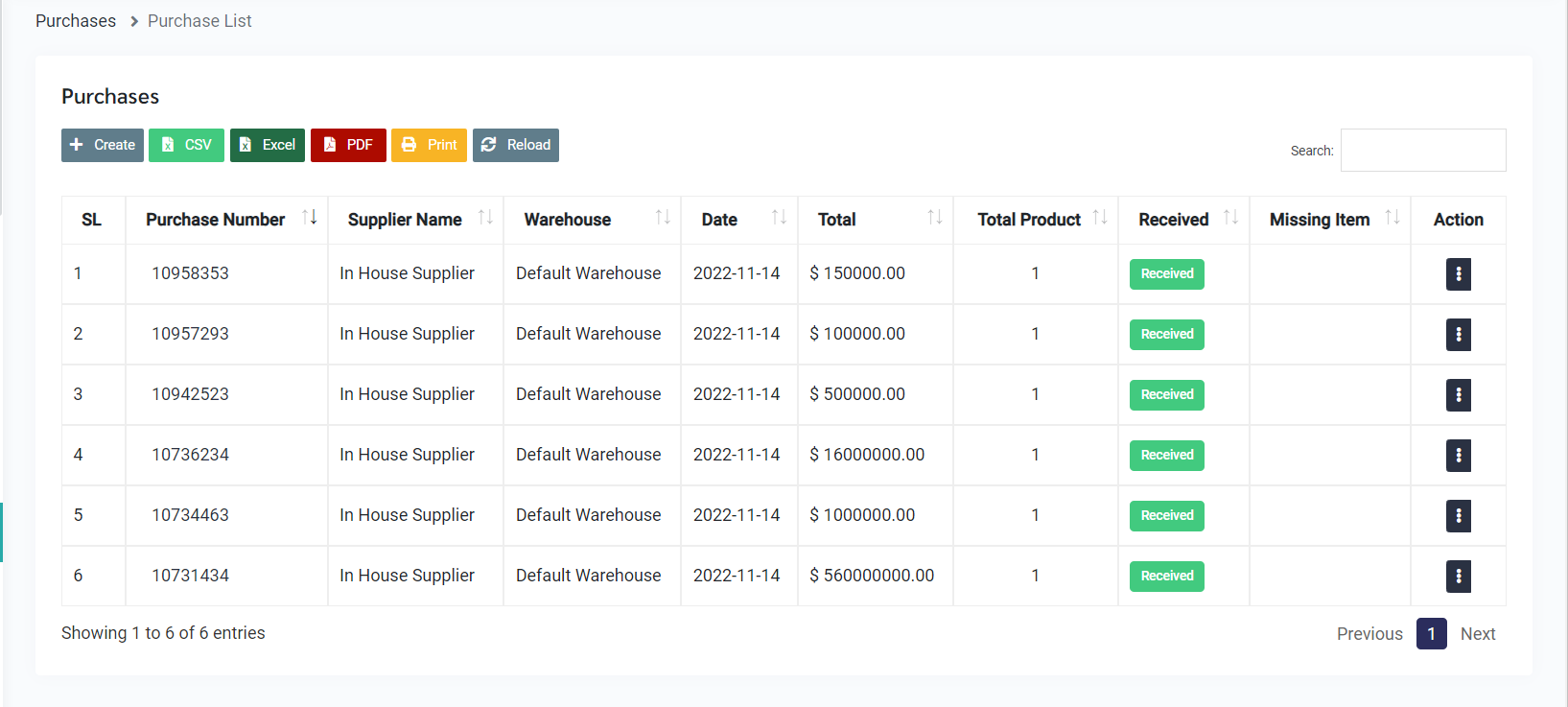Click into the Search input field
Screen dimensions: 1568x707
click(x=1422, y=151)
